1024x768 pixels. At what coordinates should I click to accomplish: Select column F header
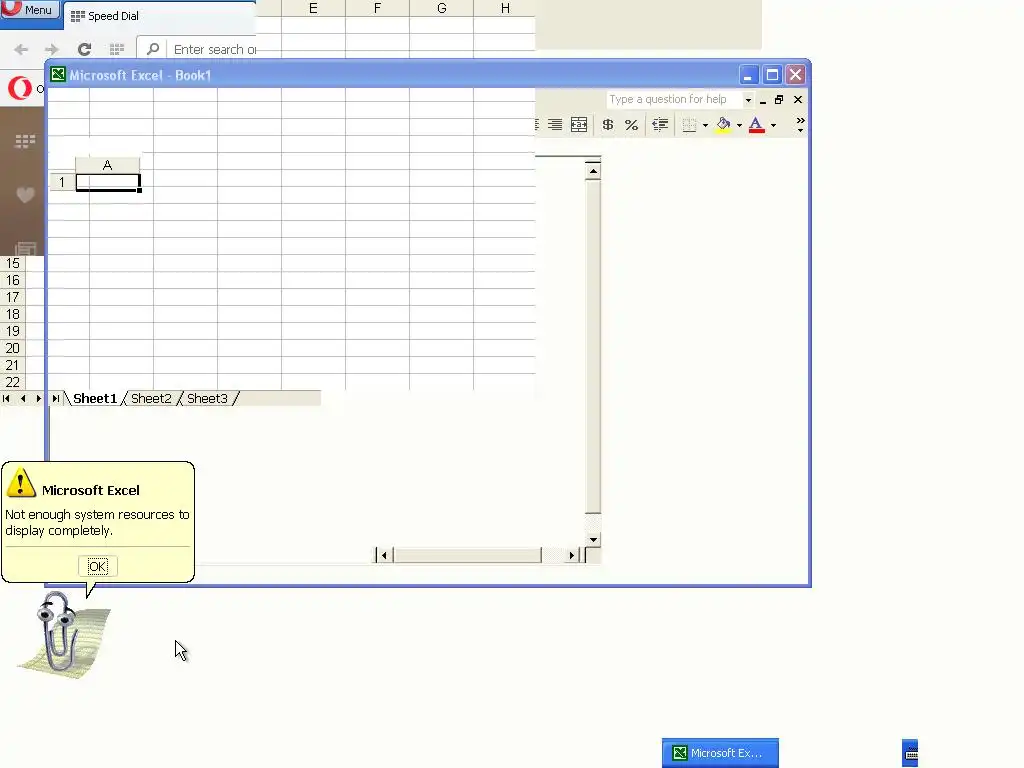tap(377, 8)
